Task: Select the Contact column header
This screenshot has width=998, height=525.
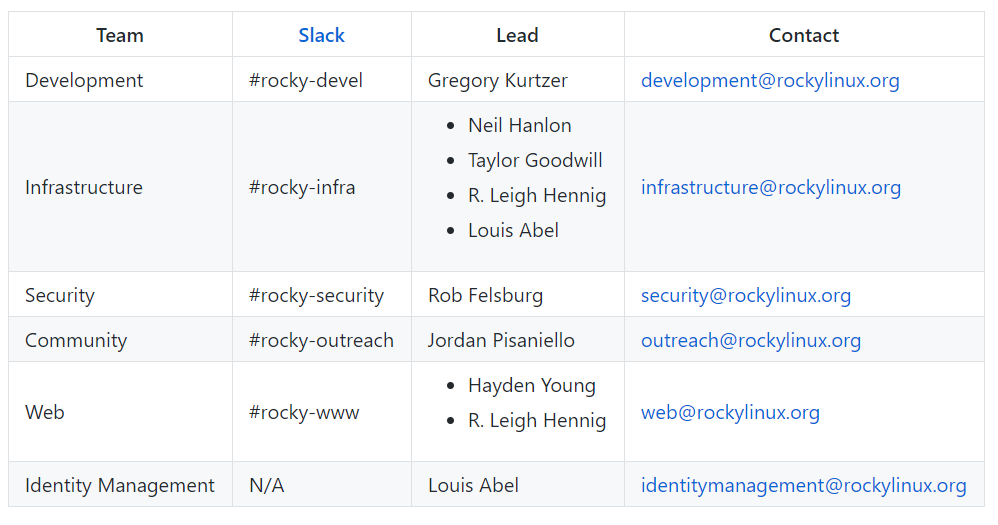Action: [x=804, y=35]
